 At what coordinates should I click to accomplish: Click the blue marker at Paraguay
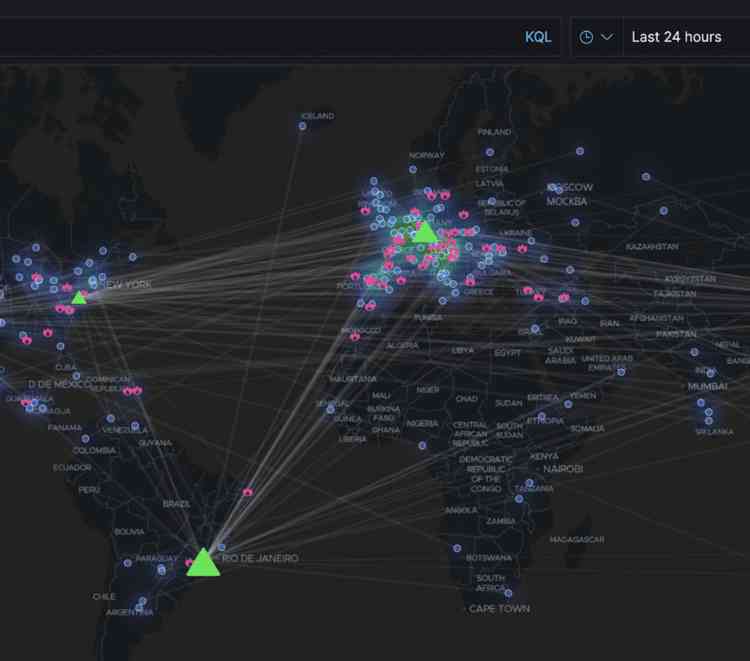162,570
